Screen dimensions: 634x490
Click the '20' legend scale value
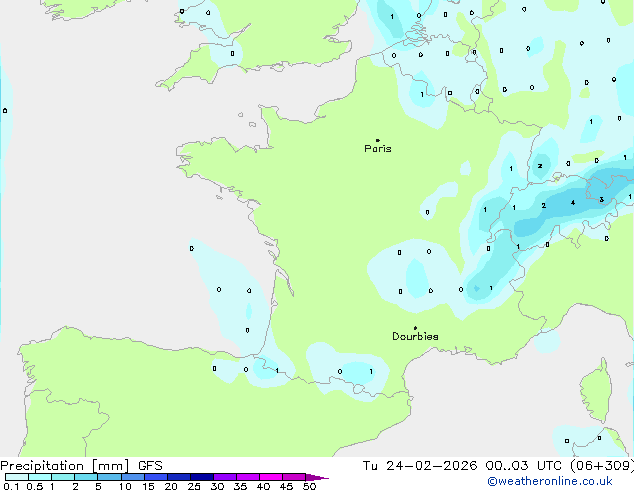[171, 486]
